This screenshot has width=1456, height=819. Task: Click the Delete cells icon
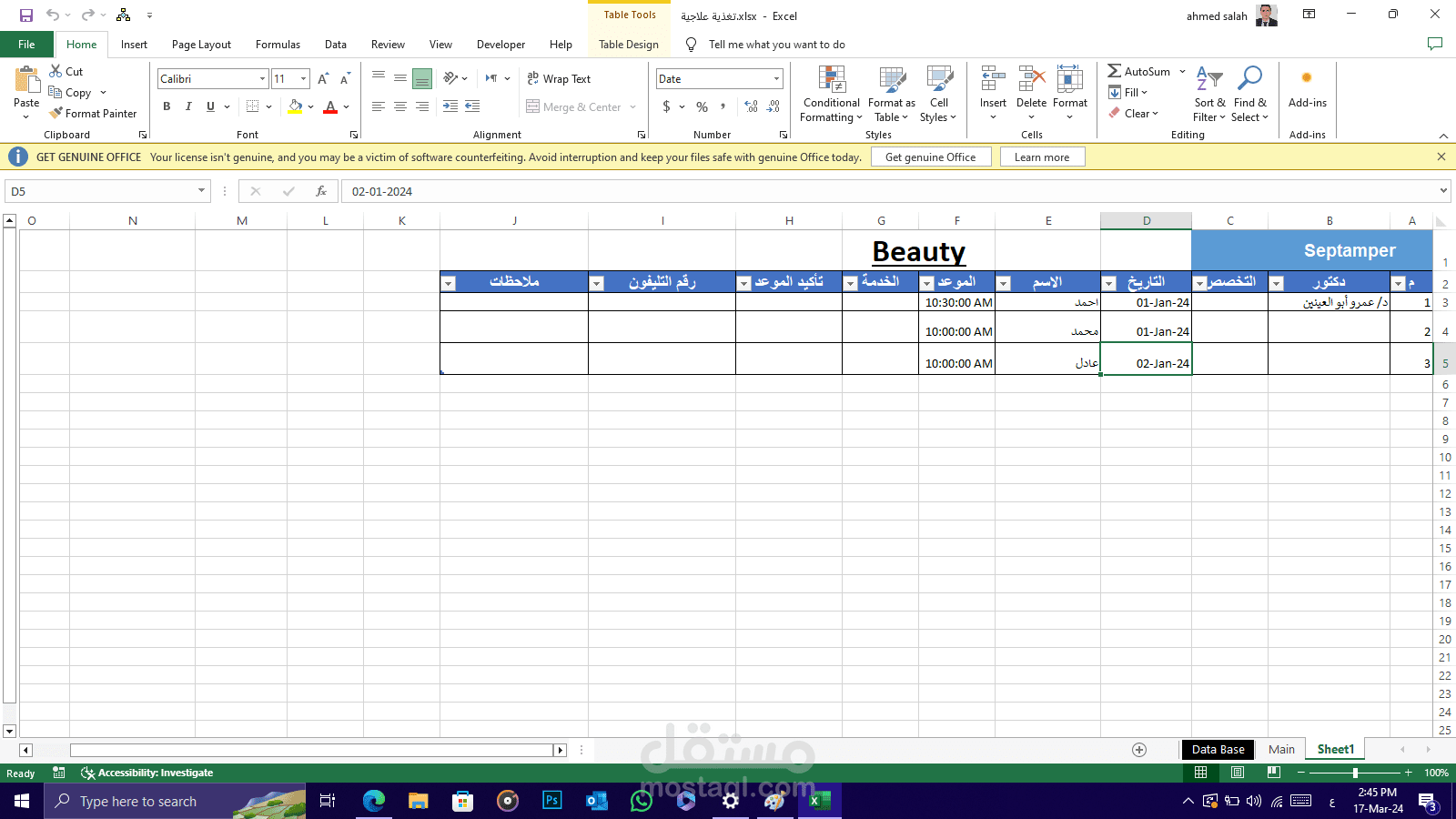(1031, 79)
